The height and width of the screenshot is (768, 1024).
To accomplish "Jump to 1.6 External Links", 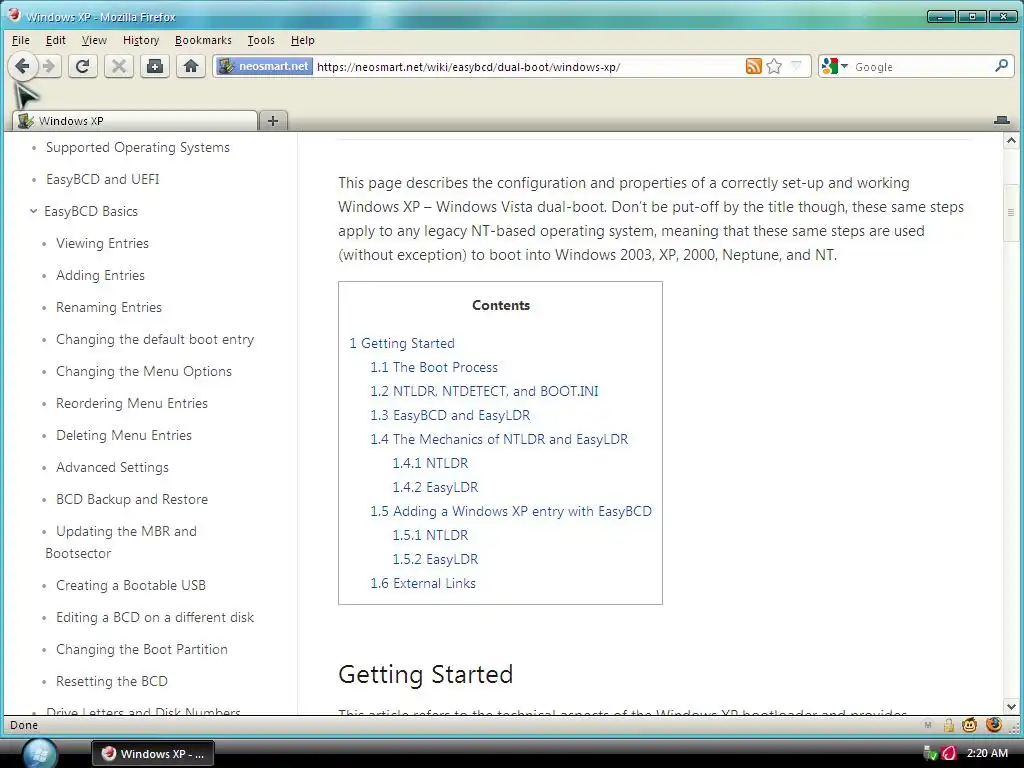I will [x=423, y=583].
